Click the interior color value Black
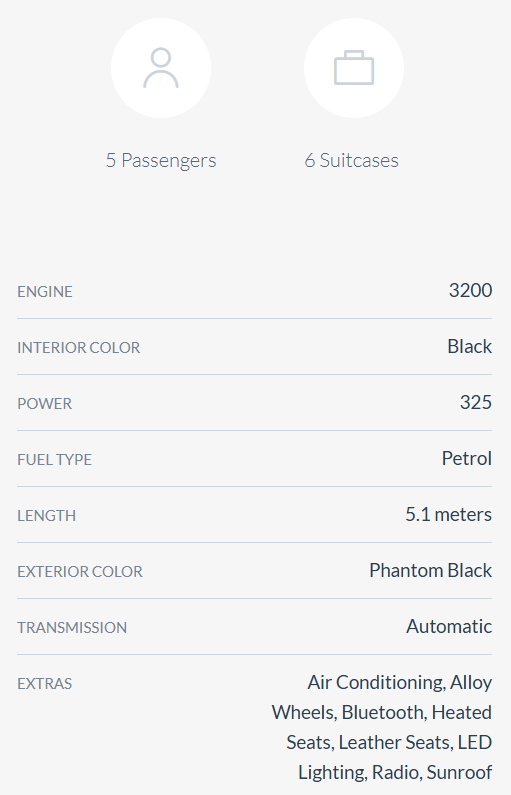This screenshot has height=795, width=511. [469, 346]
